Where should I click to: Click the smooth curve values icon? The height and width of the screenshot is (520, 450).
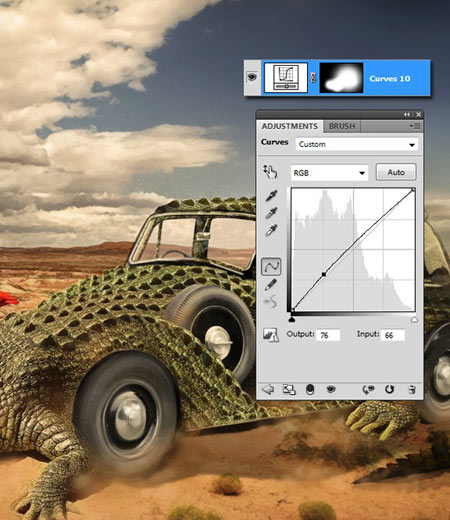pos(271,302)
